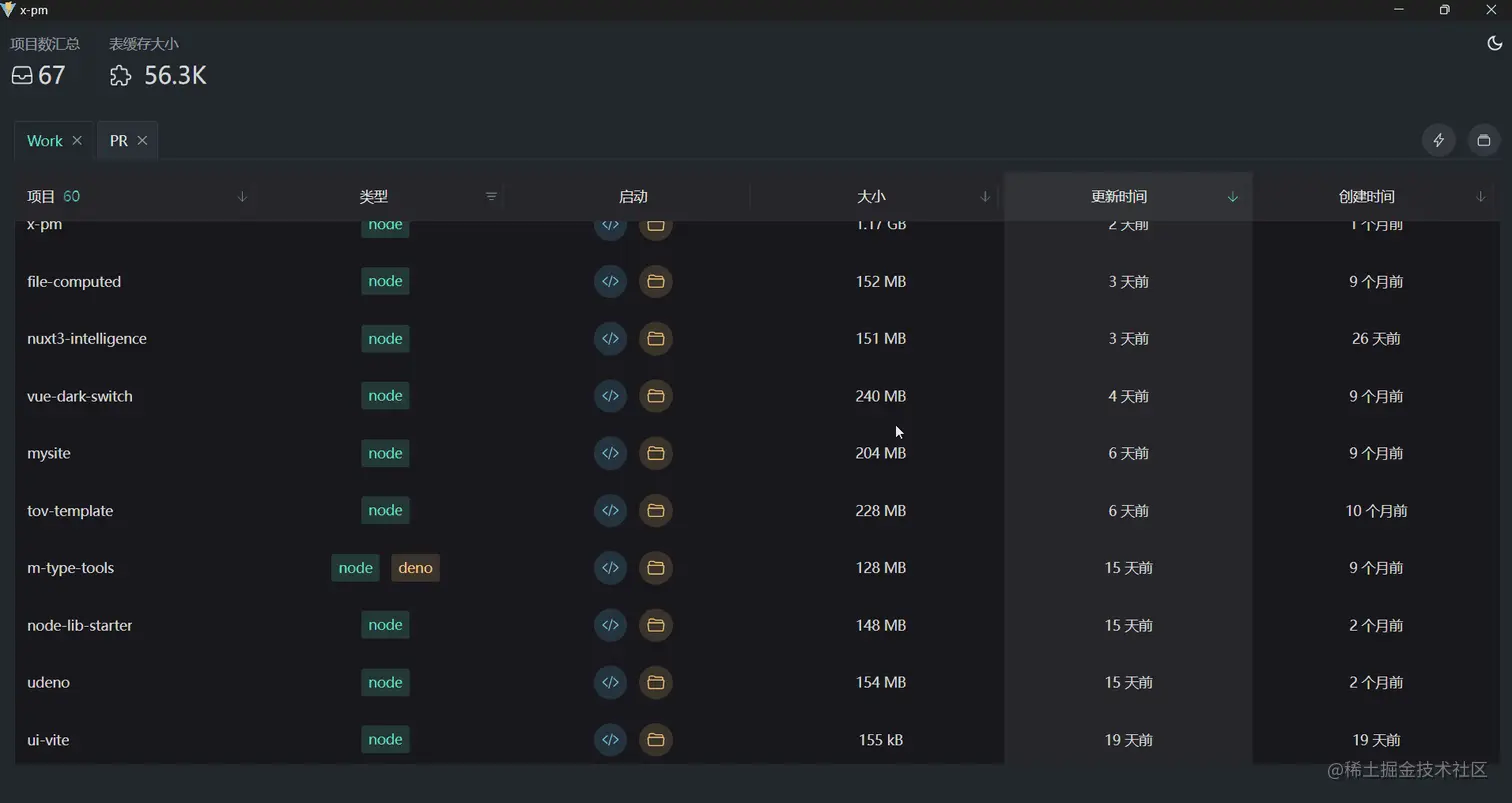Screen dimensions: 1512x803
Task: Close the Work tab
Action: tap(77, 140)
